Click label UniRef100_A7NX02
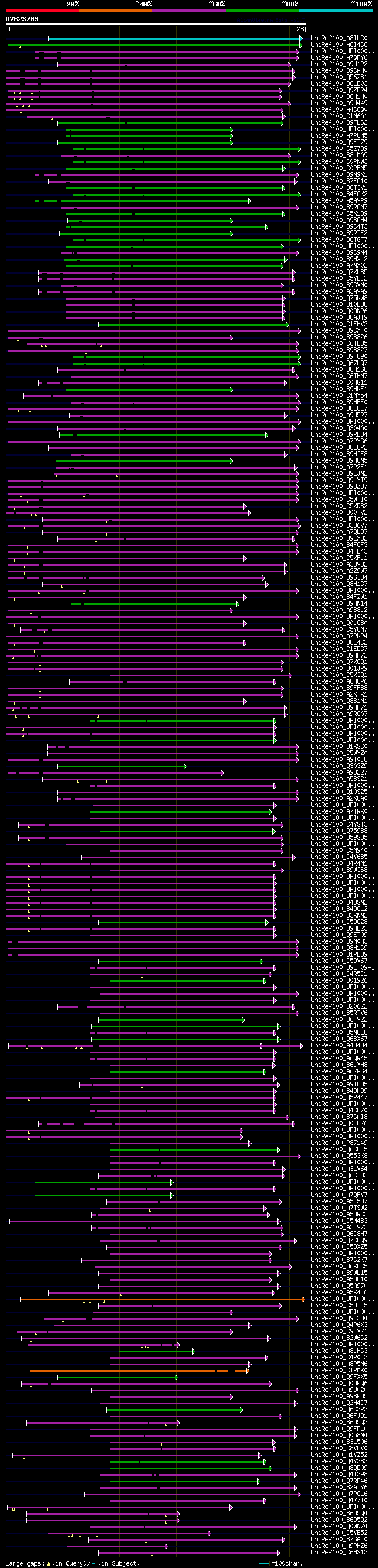This screenshot has height=1568, width=378. (x=339, y=265)
